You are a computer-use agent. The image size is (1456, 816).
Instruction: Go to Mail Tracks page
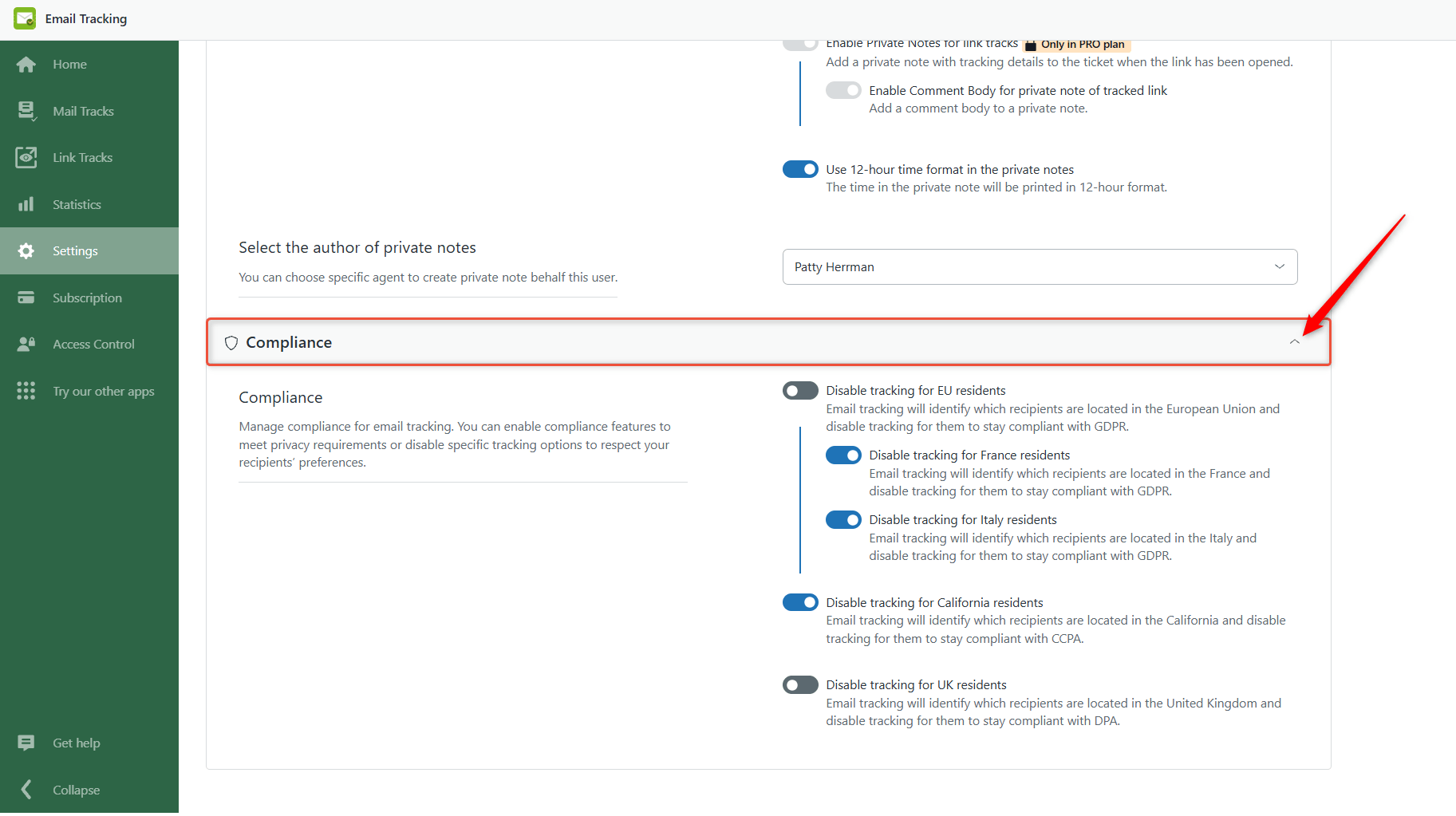click(89, 111)
